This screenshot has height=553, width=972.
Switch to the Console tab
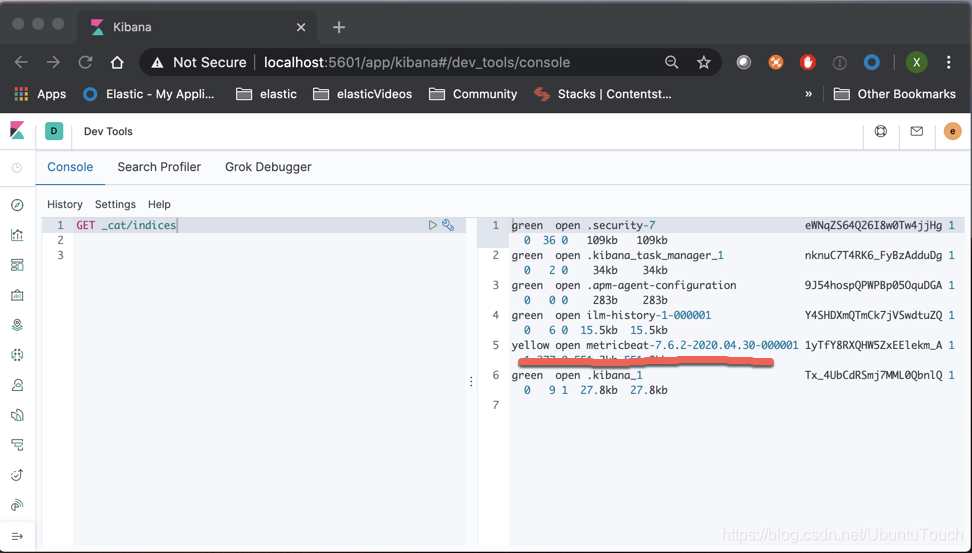tap(70, 167)
